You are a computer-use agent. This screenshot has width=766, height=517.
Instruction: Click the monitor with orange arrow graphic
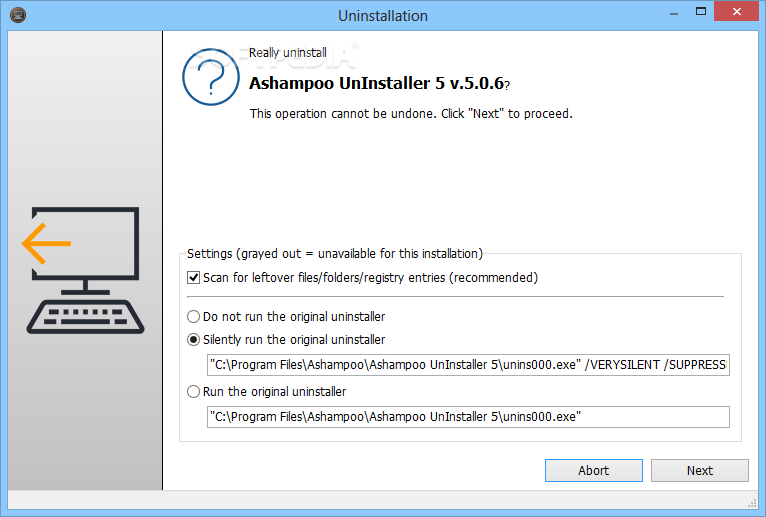(x=82, y=270)
